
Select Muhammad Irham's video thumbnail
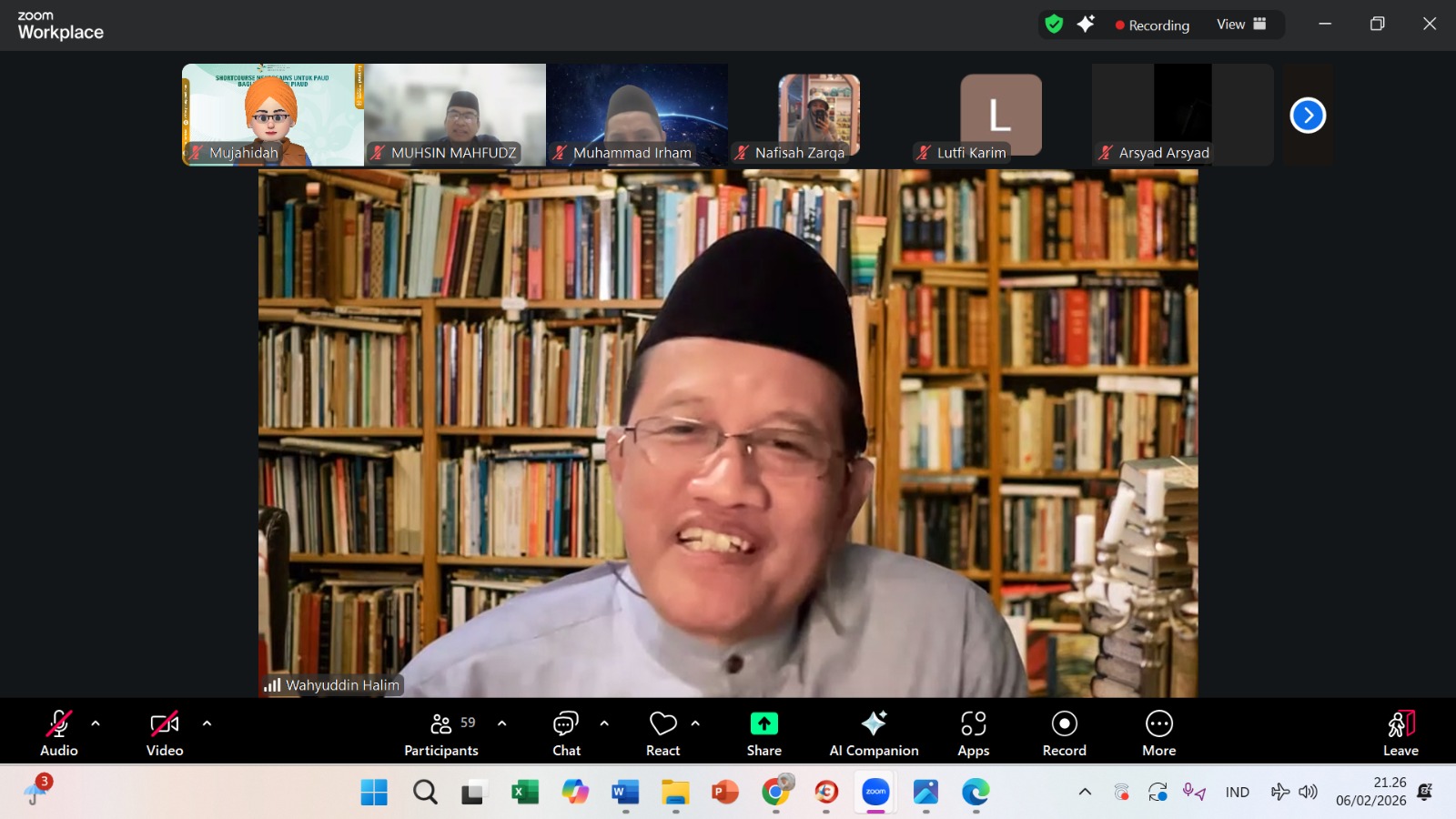coord(636,114)
